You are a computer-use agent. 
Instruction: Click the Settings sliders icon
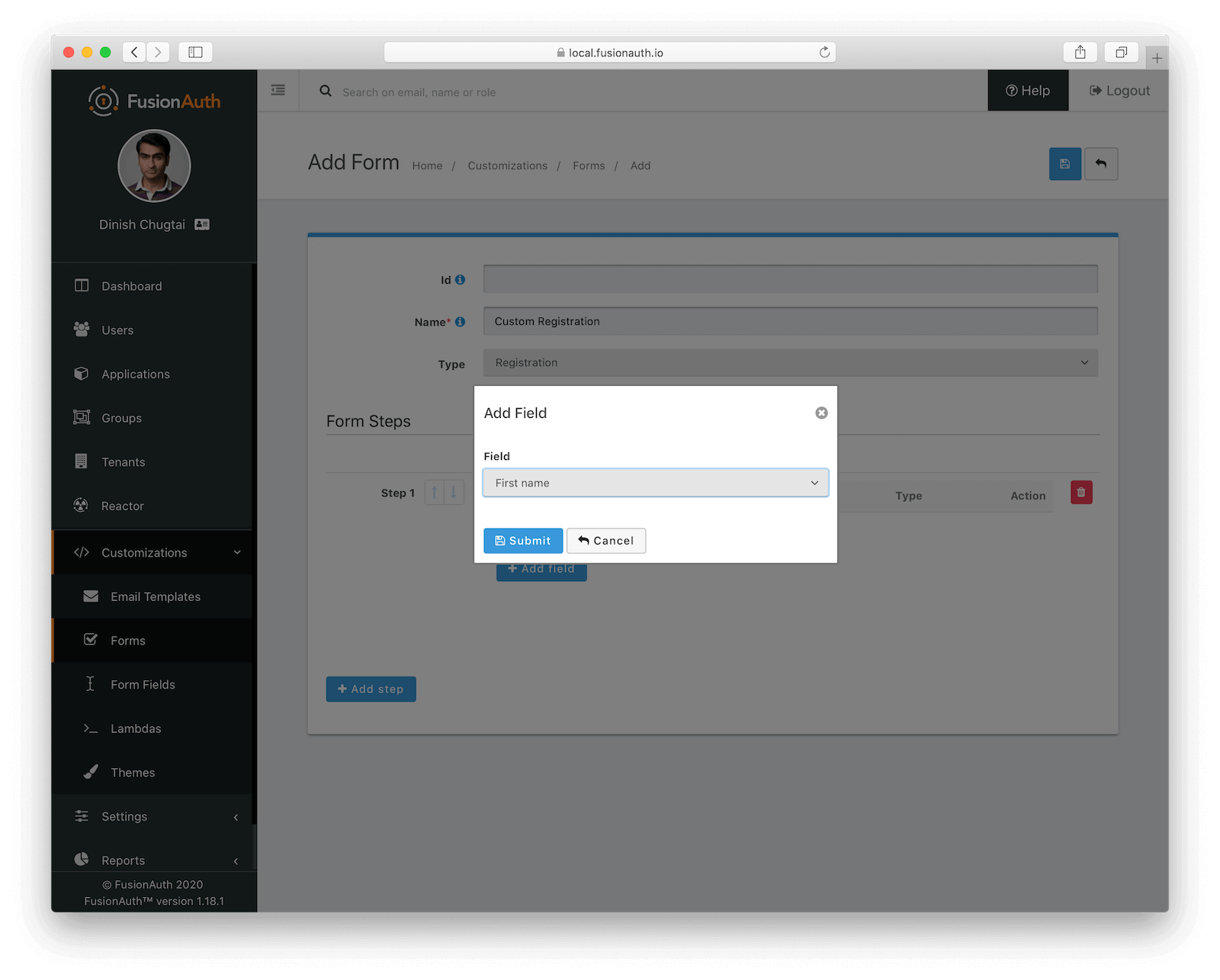[82, 816]
